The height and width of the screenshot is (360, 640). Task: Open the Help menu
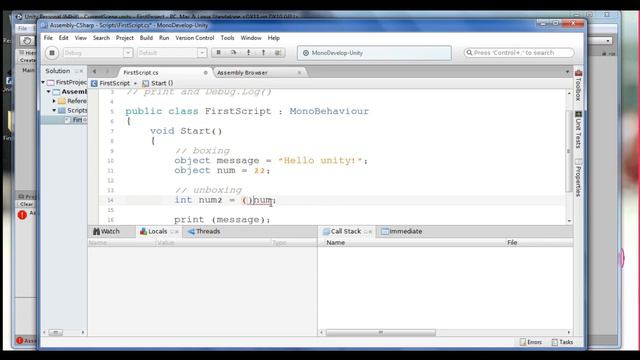point(273,38)
